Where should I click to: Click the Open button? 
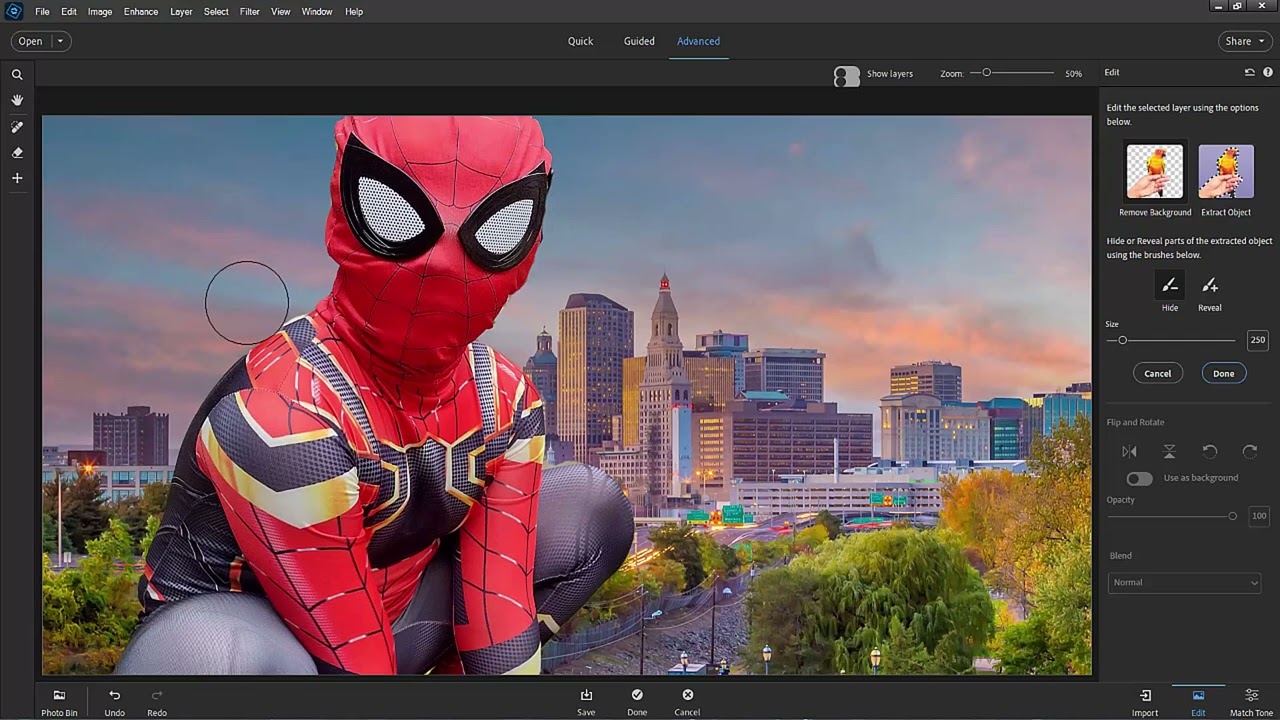click(31, 41)
